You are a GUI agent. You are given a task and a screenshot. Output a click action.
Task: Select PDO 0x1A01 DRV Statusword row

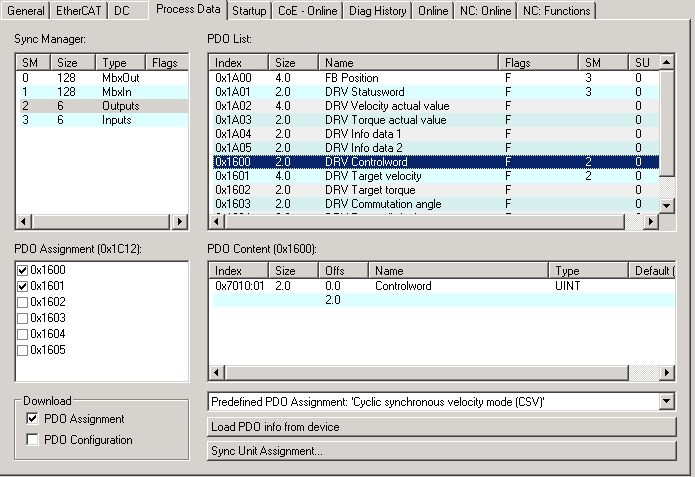click(x=434, y=92)
